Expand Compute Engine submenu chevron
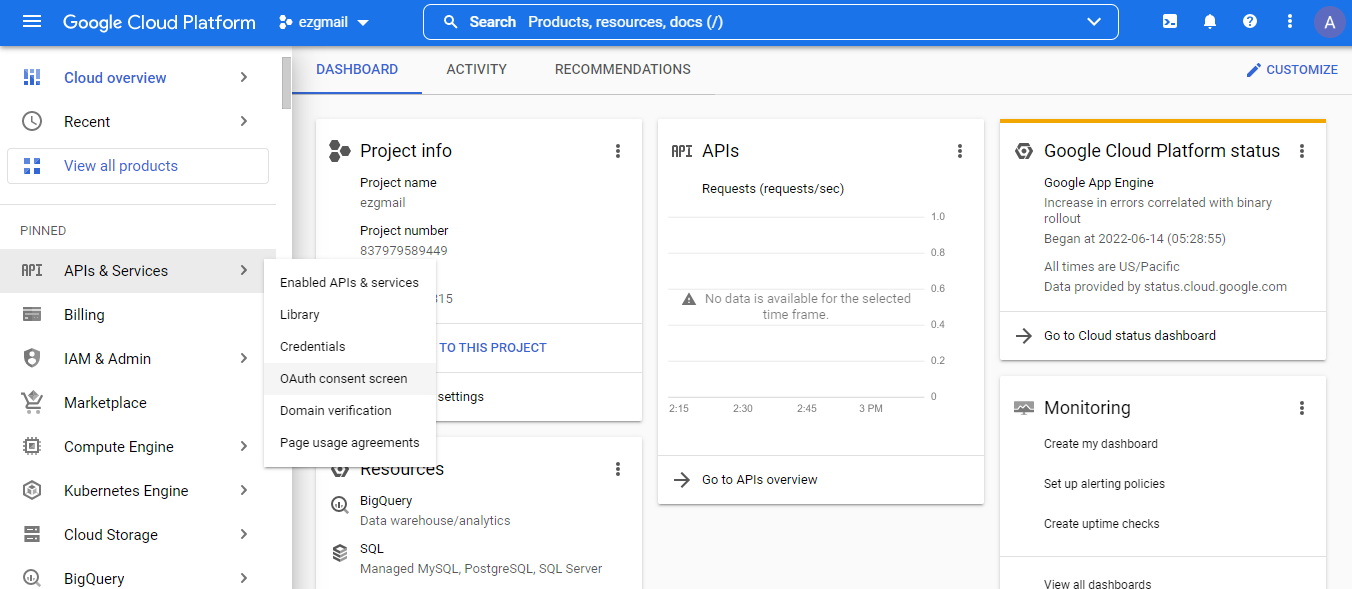1352x589 pixels. 243,447
